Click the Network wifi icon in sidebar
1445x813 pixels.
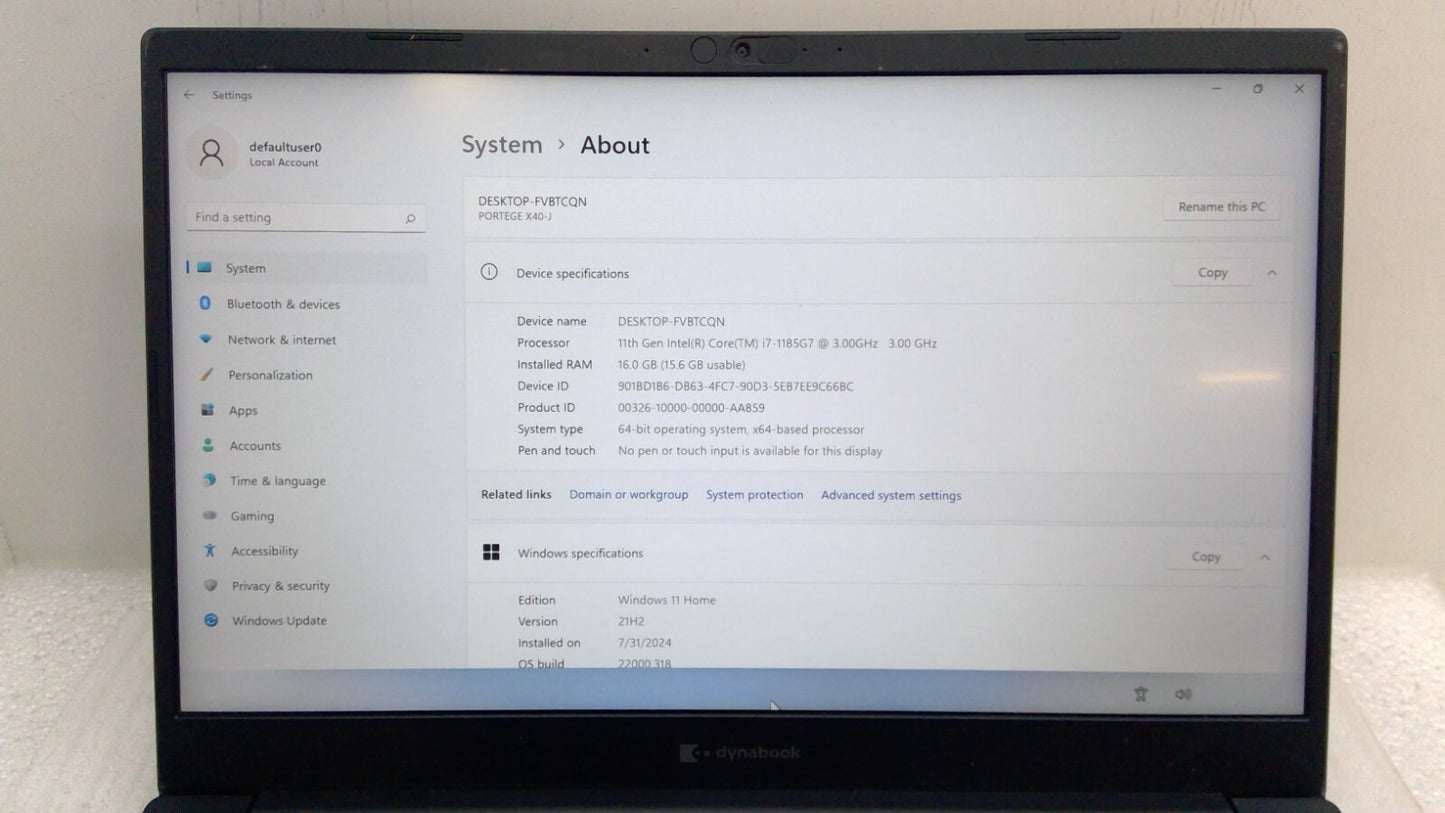coord(206,340)
